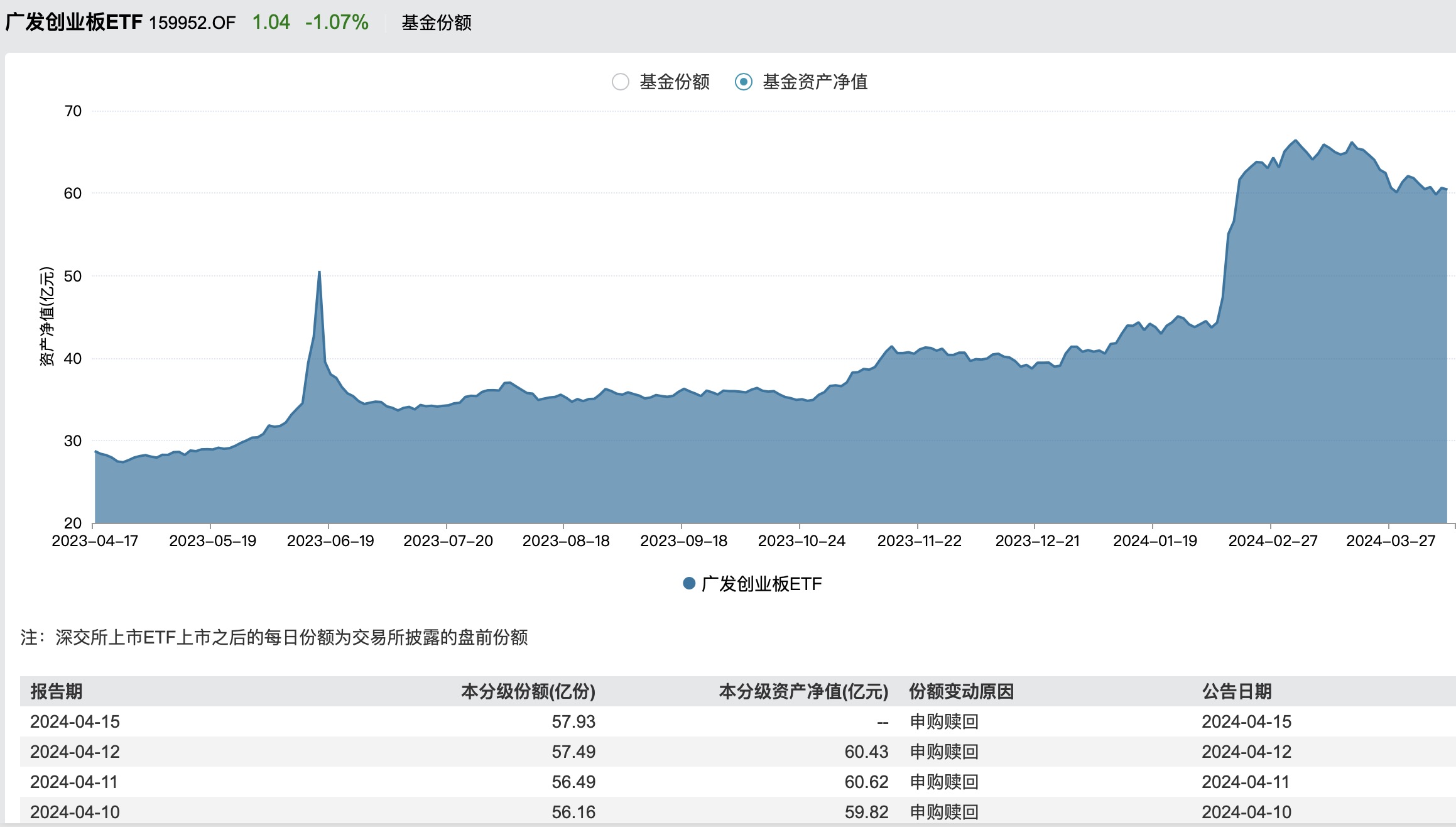
Task: Click the y-axis label 70
Action: (73, 111)
